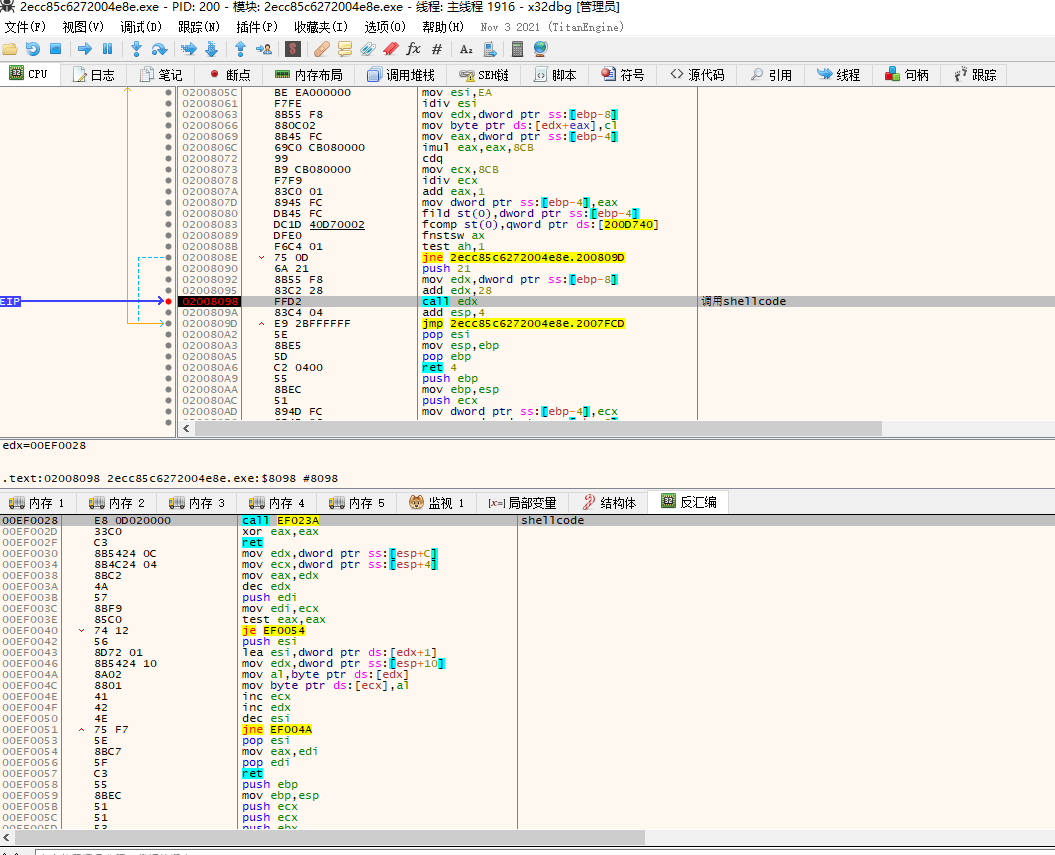This screenshot has width=1055, height=855.
Task: Pause execution of the debuggee
Action: point(107,49)
